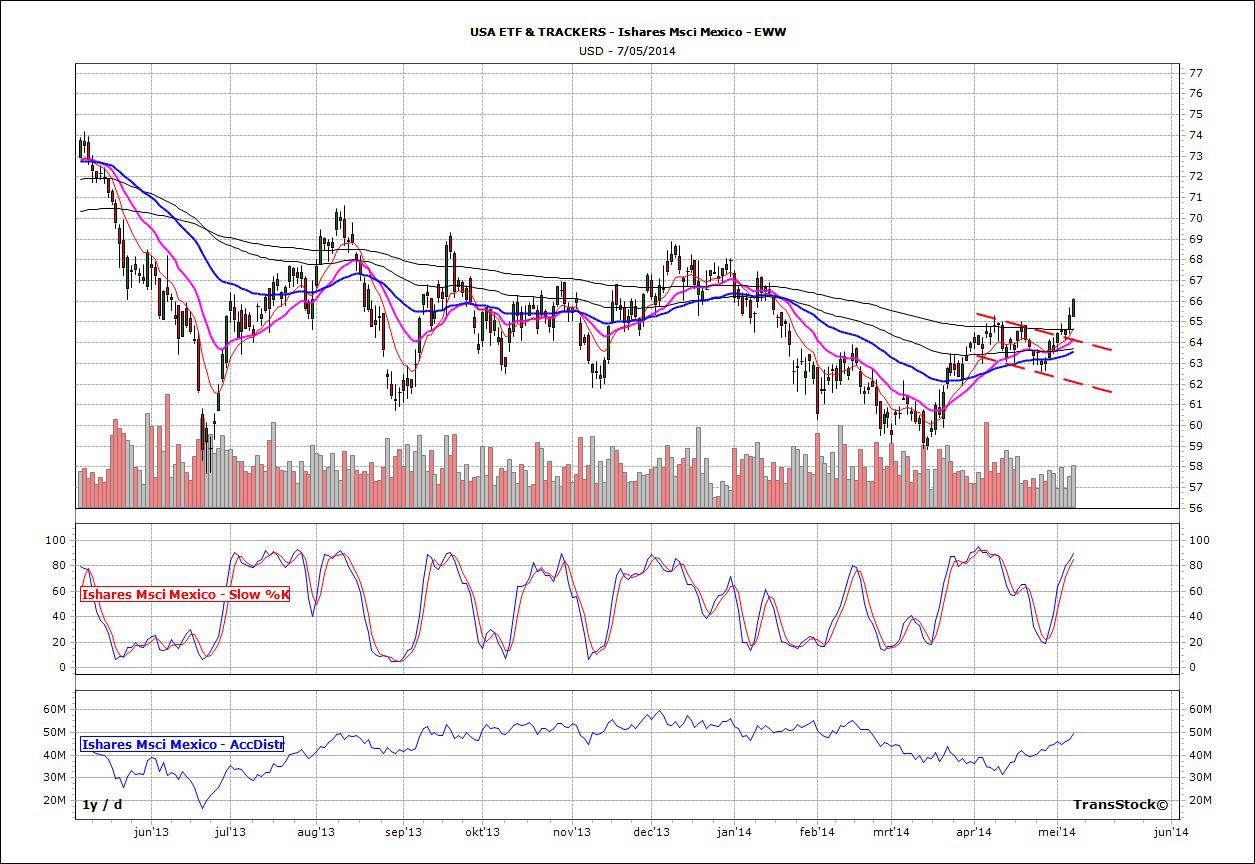Click the chart title 'USA ETF & TRACKERS - Ishares Msci Mexico - EWW'
Viewport: 1255px width, 864px height.
point(628,32)
